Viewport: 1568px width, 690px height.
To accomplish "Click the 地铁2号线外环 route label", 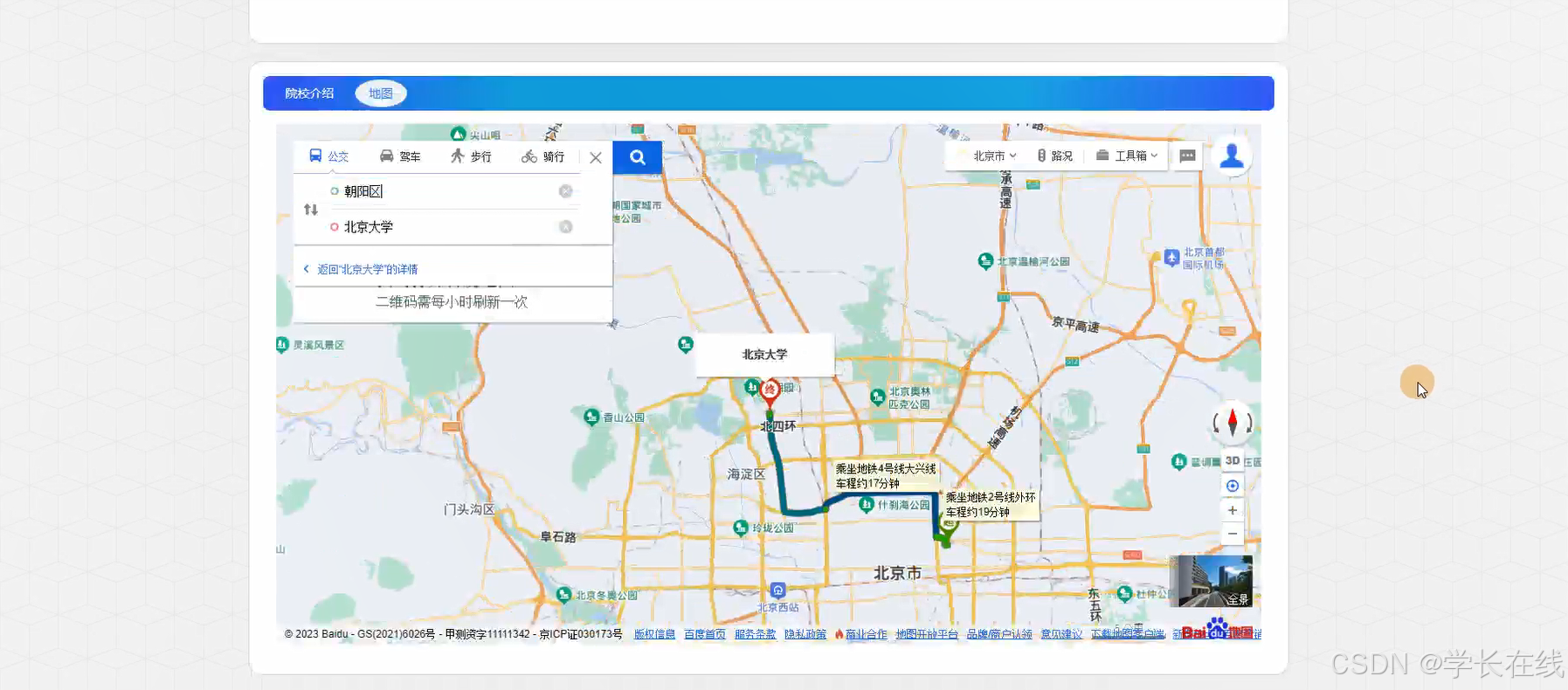I will point(991,505).
